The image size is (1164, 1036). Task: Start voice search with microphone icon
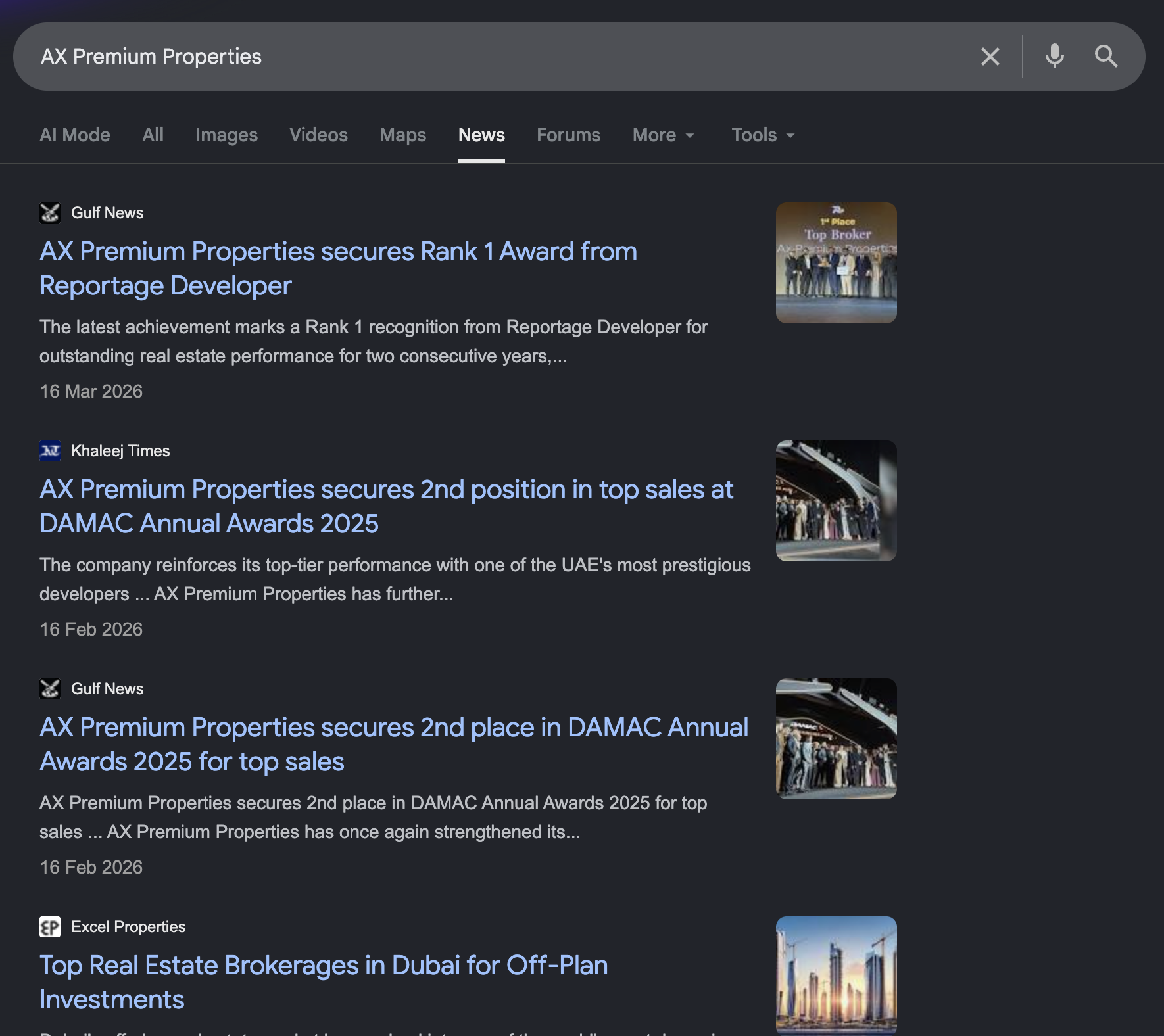point(1054,57)
